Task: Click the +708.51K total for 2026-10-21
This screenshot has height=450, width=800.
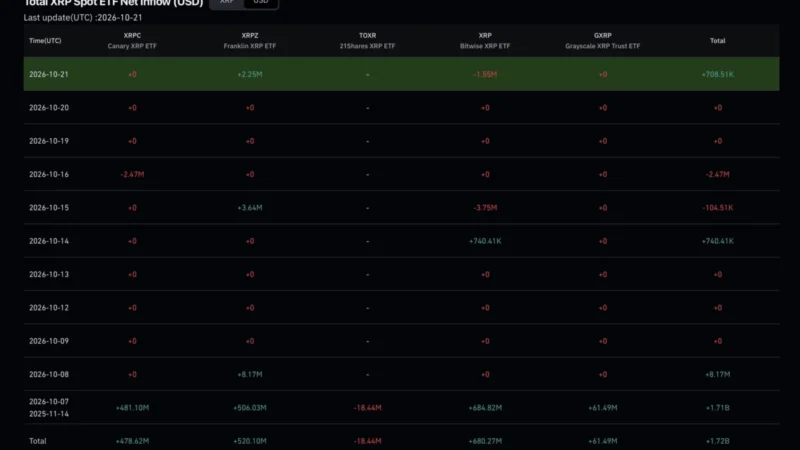Action: 717,74
